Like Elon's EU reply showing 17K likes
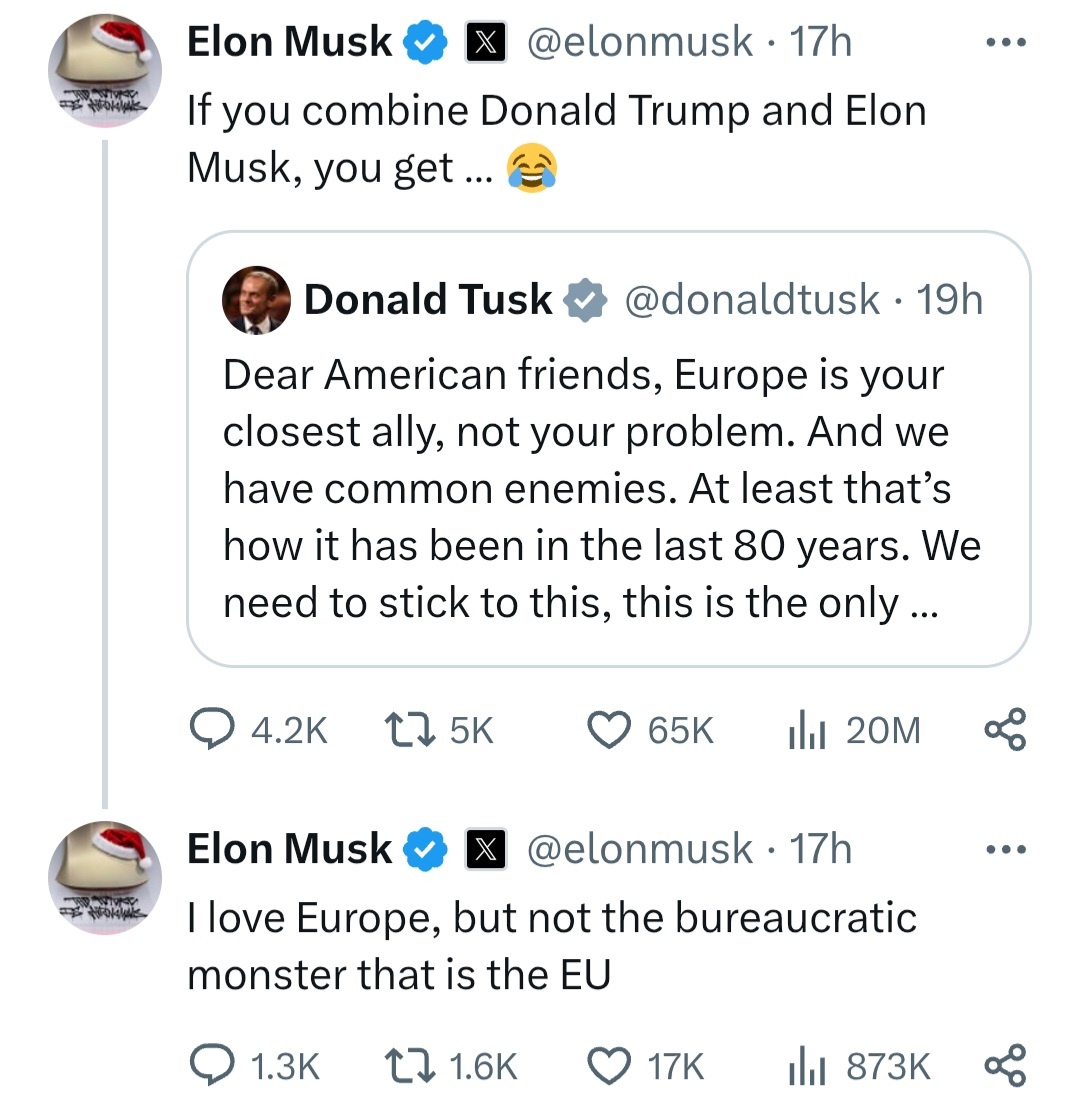This screenshot has height=1119, width=1080. 611,1064
